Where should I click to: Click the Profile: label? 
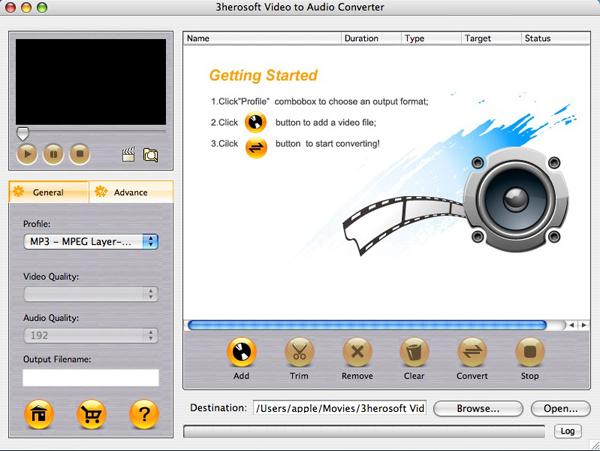37,224
